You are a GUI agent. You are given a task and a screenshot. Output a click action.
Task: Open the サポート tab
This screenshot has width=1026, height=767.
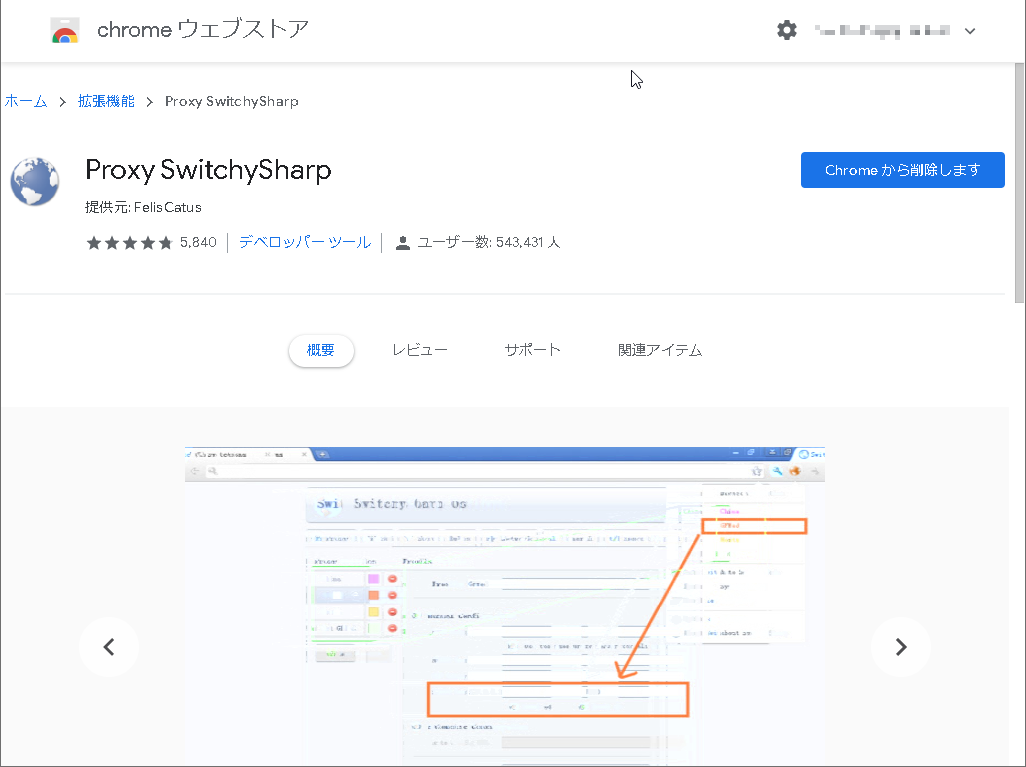(x=533, y=350)
